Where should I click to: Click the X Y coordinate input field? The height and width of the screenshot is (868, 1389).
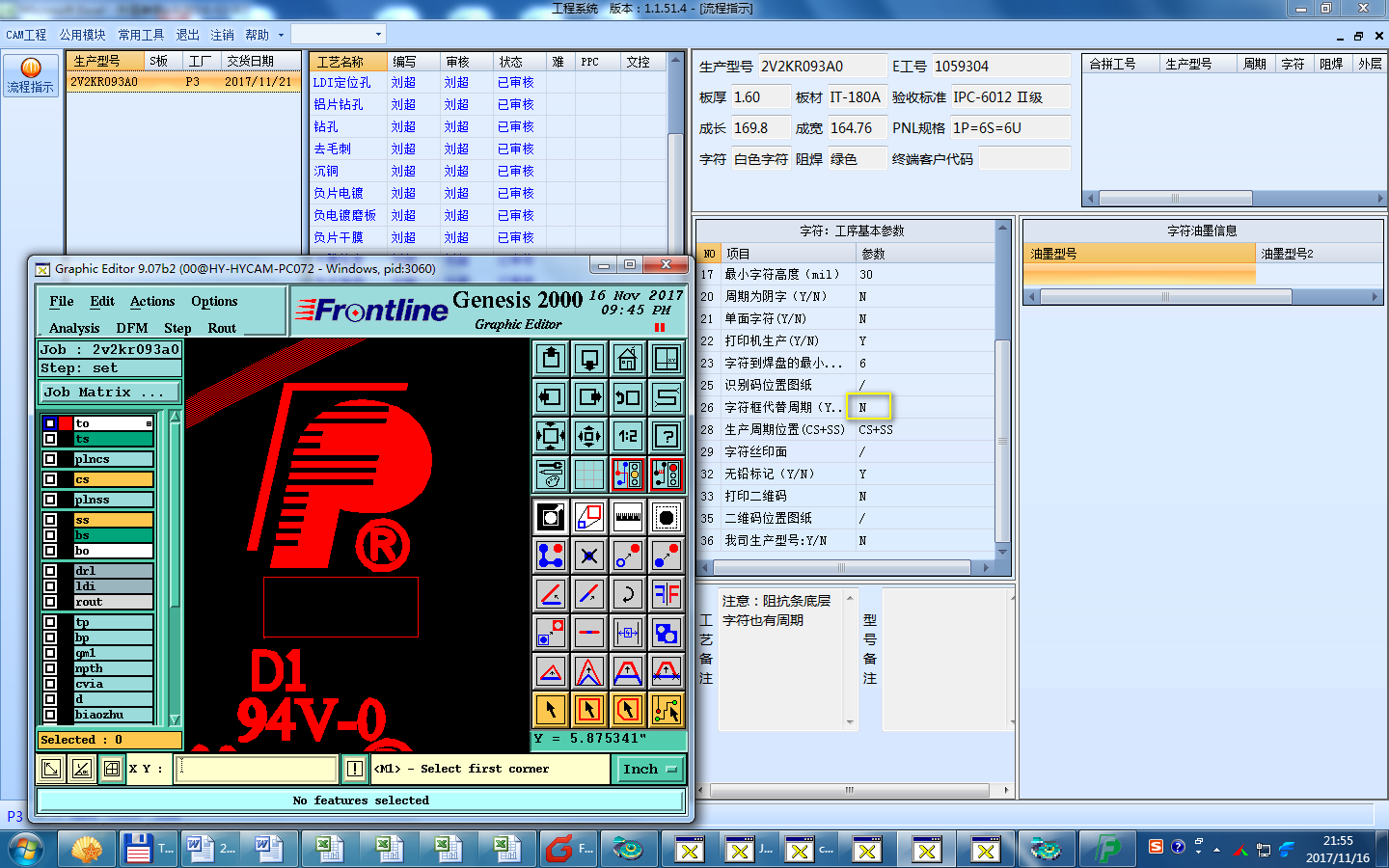(x=257, y=769)
